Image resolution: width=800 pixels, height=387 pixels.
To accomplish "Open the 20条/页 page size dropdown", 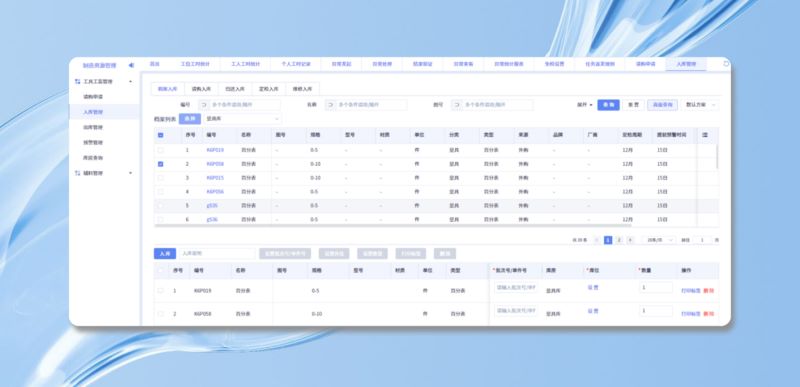I will [658, 240].
